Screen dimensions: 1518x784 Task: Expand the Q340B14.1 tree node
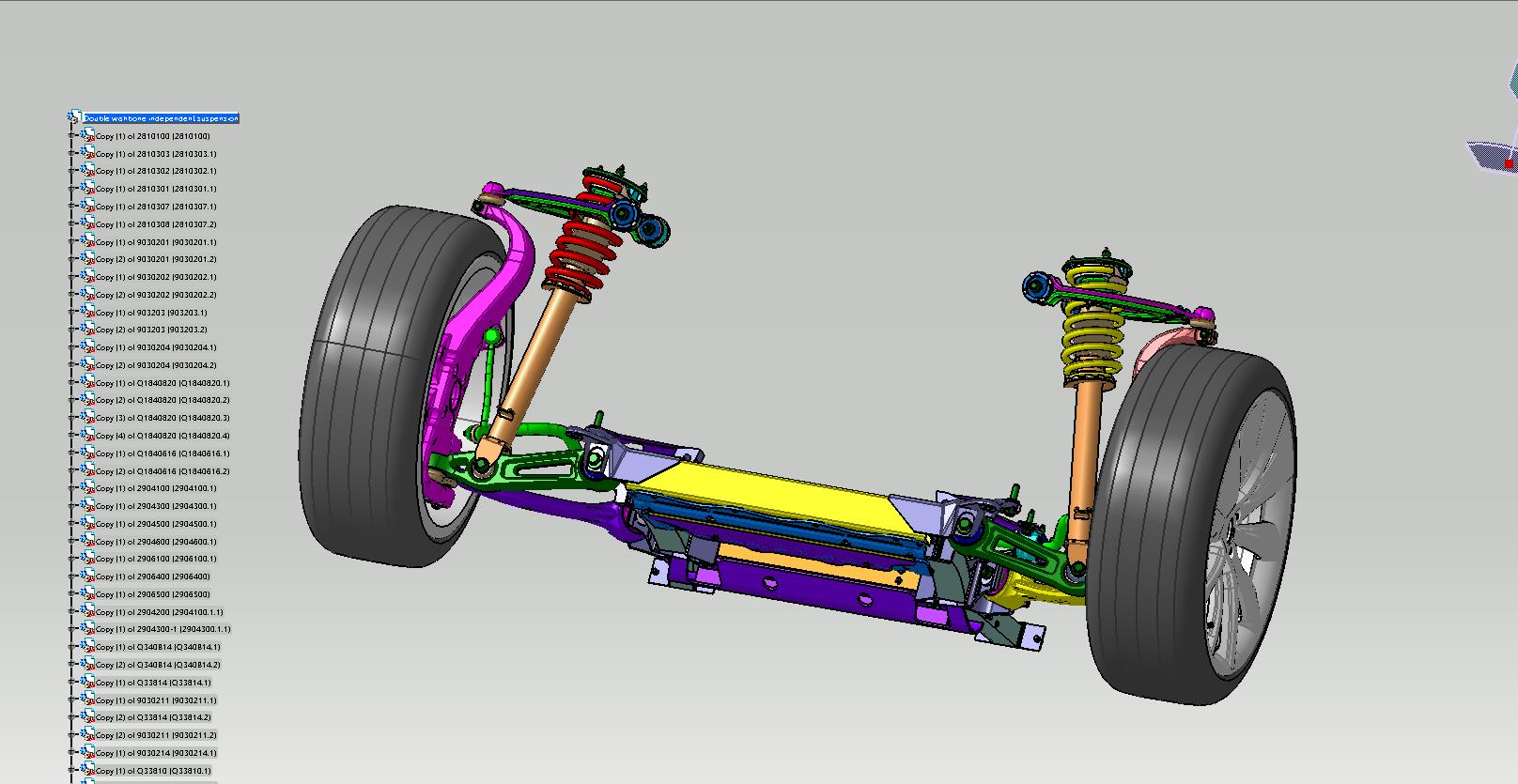click(71, 647)
